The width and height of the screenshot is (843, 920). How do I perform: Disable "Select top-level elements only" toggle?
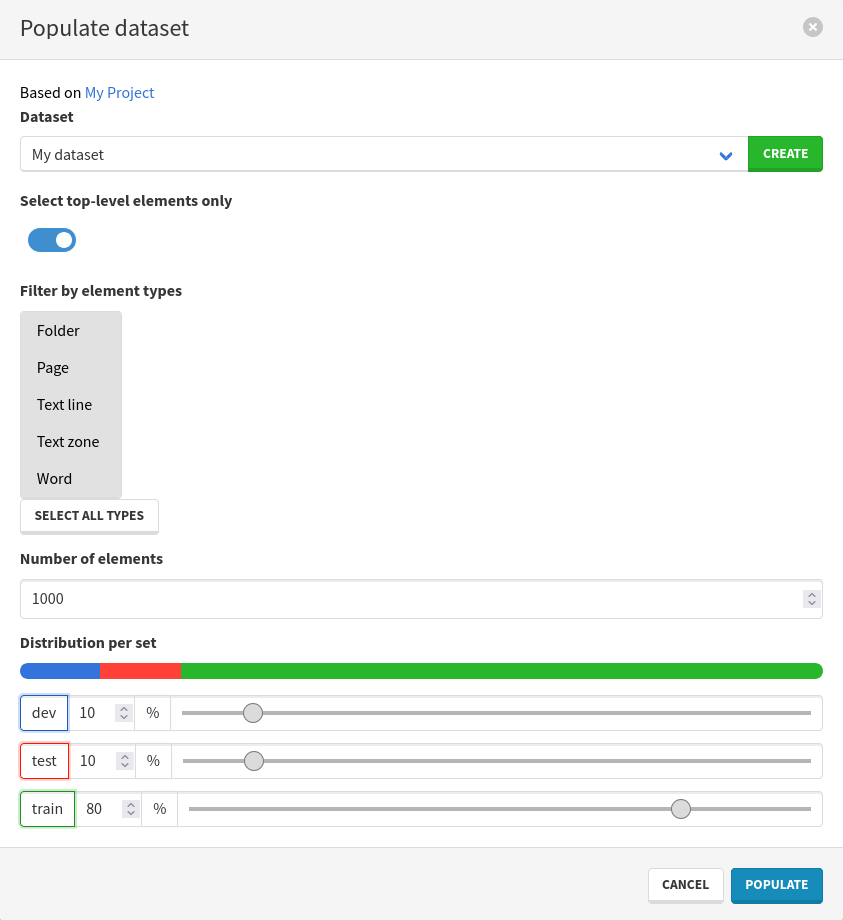click(x=51, y=240)
